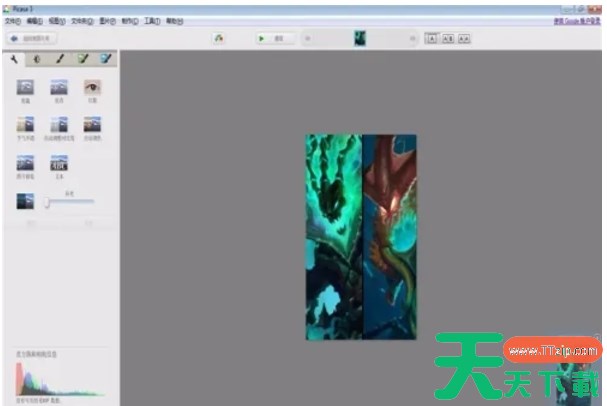The height and width of the screenshot is (406, 607).
Task: Open the Picture menu (图片)
Action: coord(107,21)
